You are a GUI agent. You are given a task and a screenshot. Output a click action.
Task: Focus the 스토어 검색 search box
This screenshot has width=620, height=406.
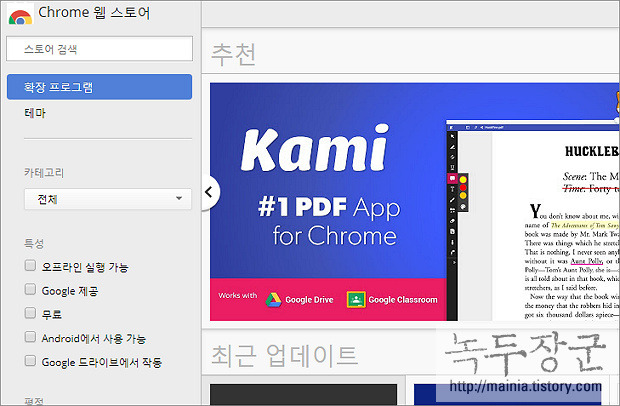coord(99,49)
